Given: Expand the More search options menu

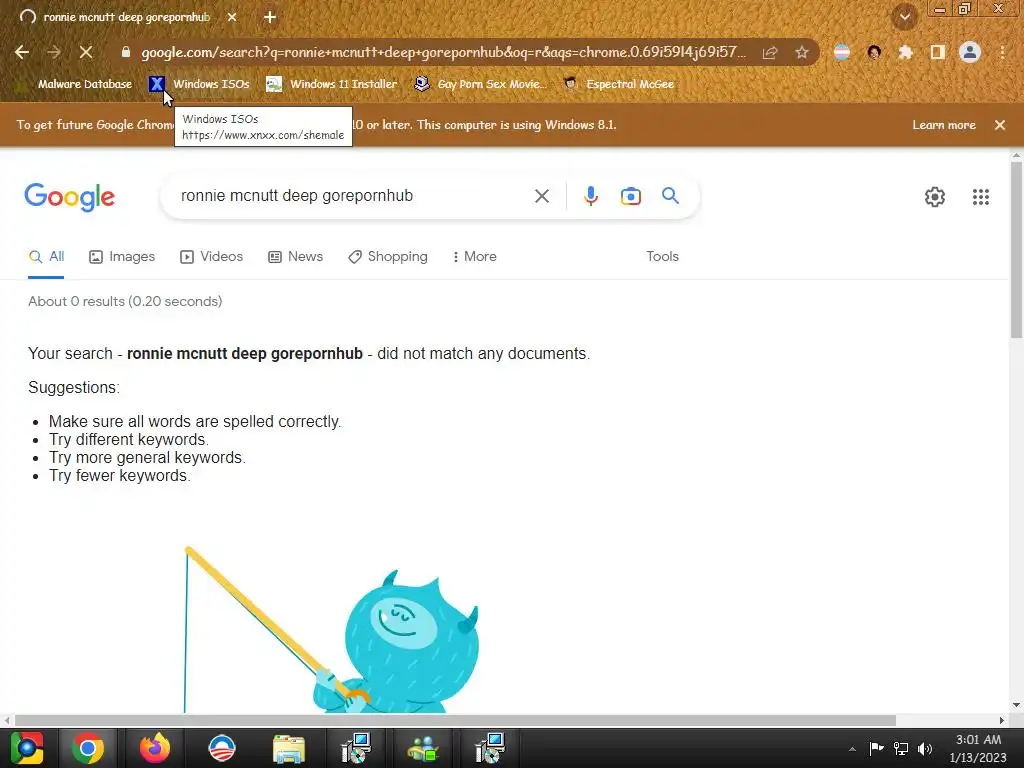Looking at the screenshot, I should 475,257.
